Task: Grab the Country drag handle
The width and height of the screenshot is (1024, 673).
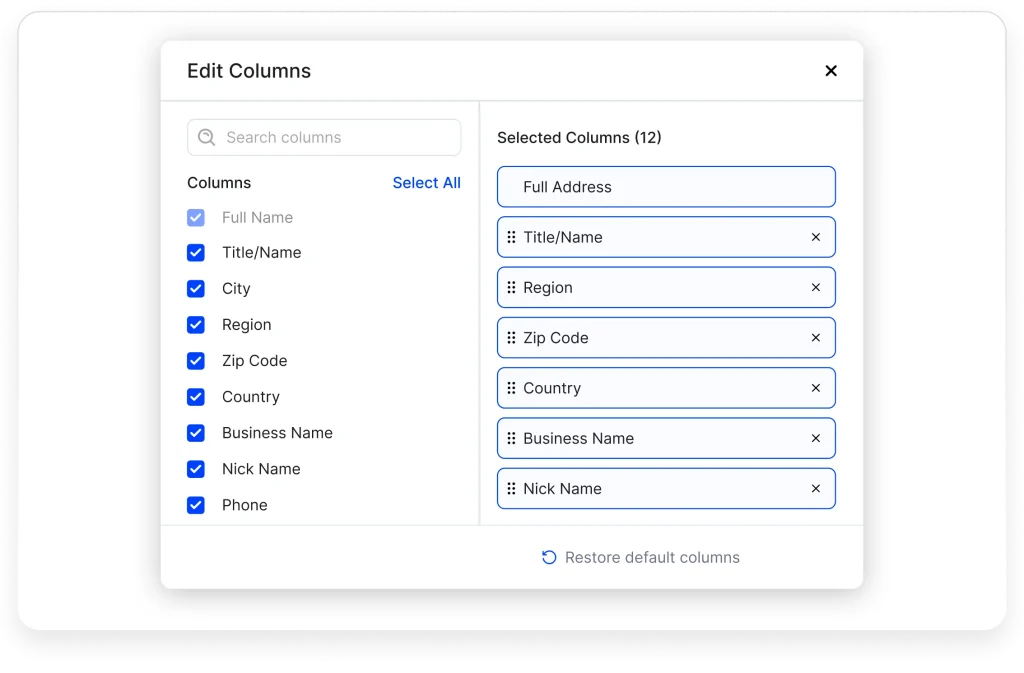Action: tap(511, 388)
